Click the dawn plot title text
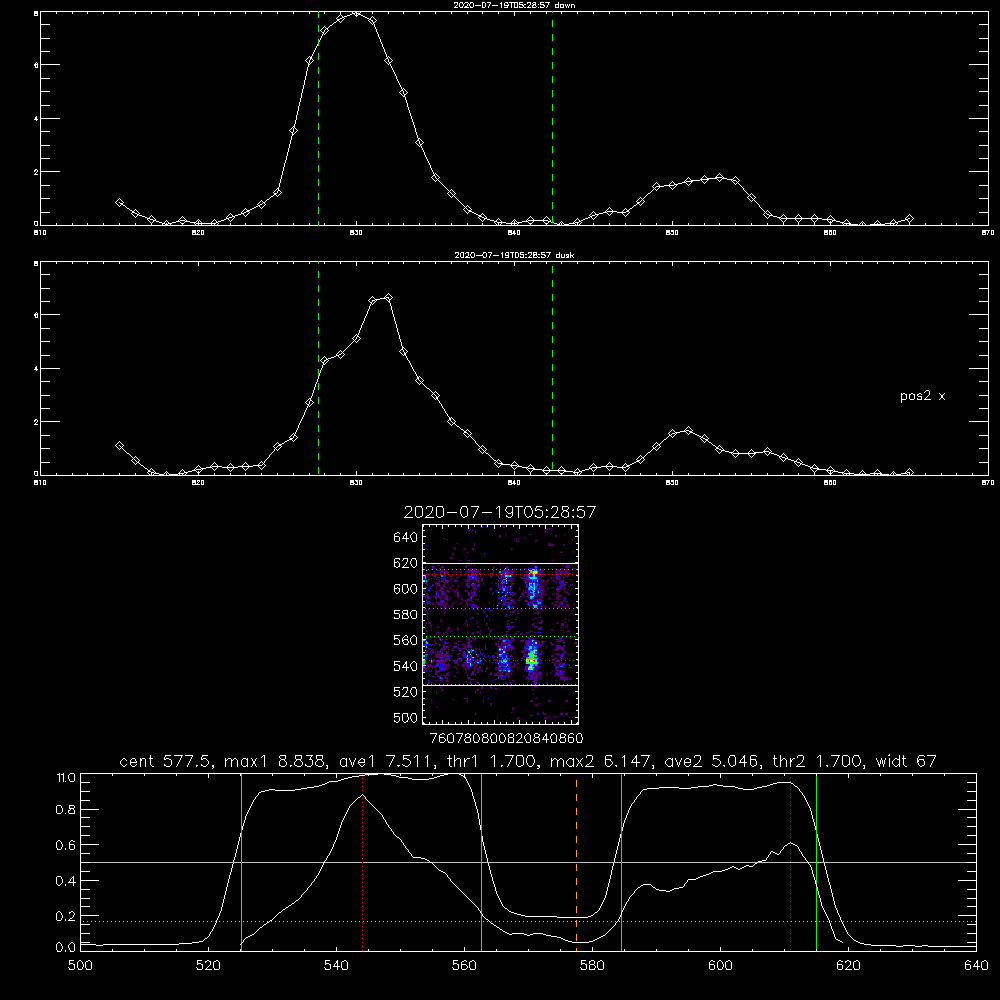This screenshot has height=1000, width=1000. pos(513,5)
